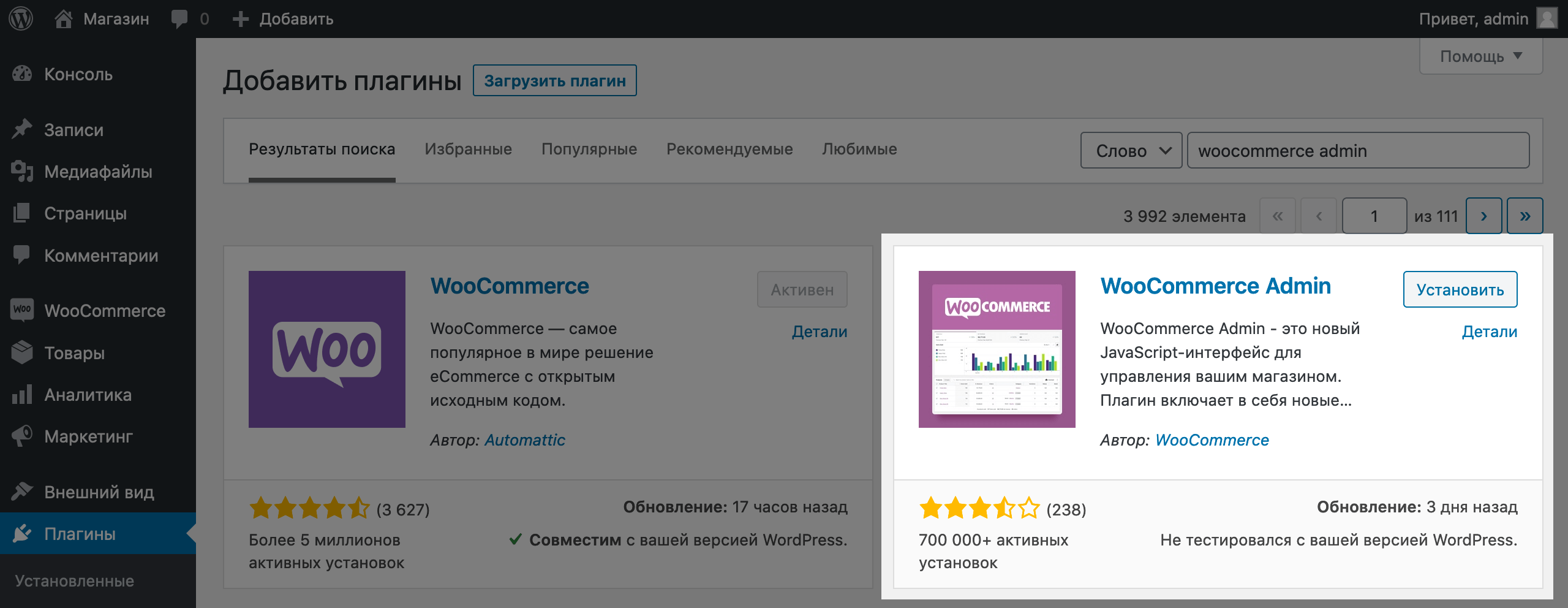Click the (238) rating count
The height and width of the screenshot is (608, 1568).
[1066, 510]
